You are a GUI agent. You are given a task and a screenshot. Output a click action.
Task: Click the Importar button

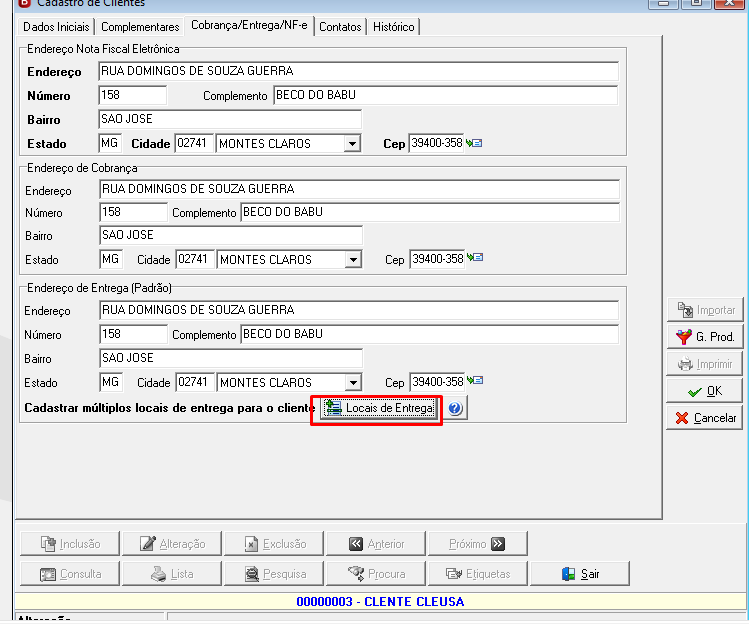[705, 310]
